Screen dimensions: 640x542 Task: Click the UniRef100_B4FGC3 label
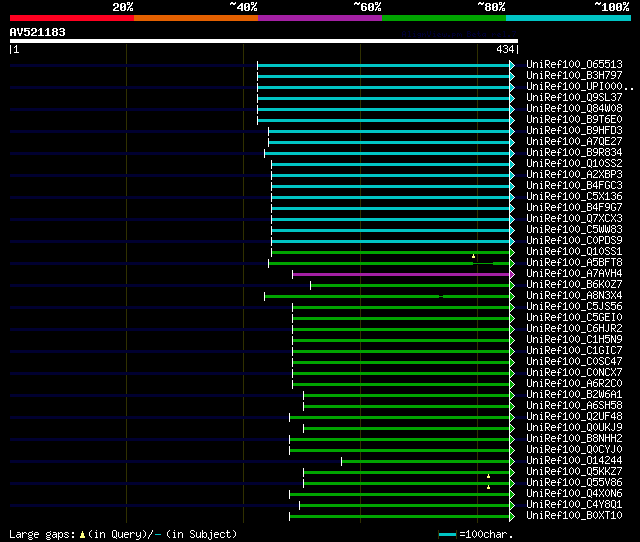[x=574, y=186]
